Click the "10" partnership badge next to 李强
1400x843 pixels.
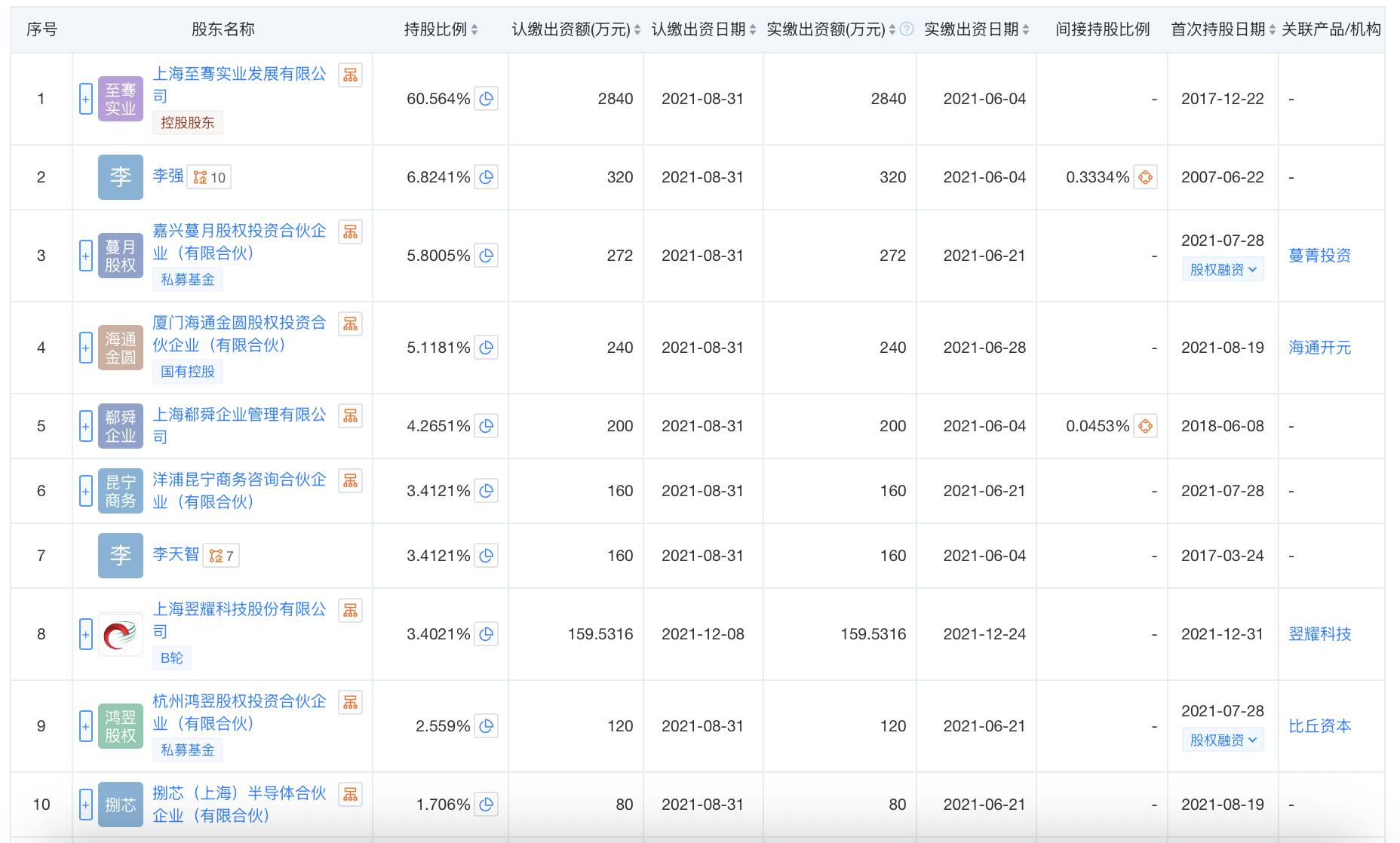pos(209,176)
